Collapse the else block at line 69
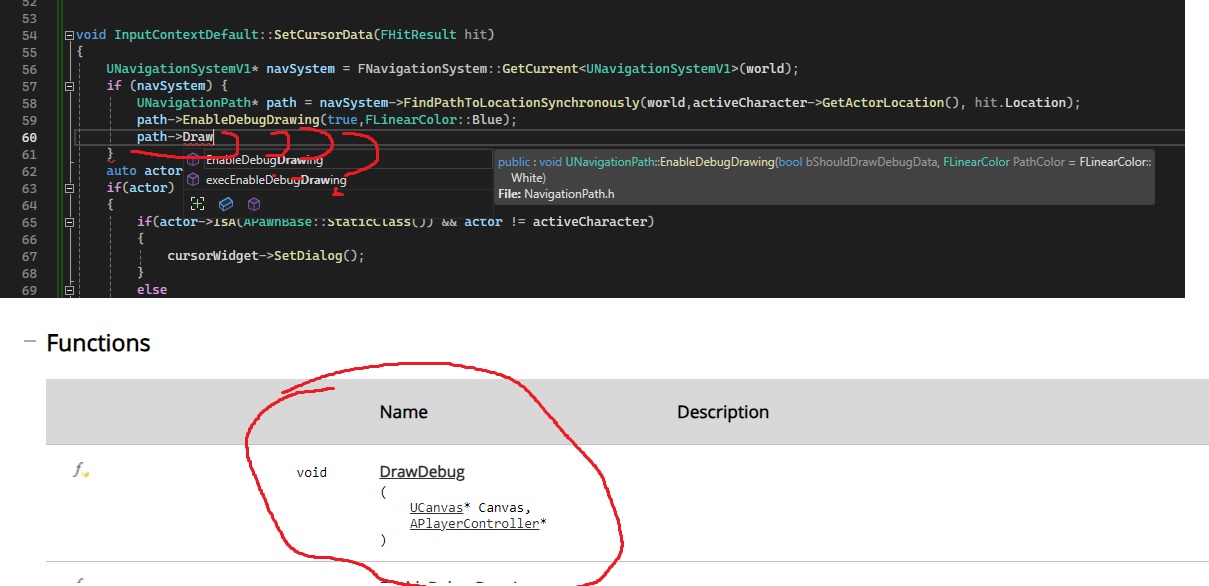 coord(69,290)
